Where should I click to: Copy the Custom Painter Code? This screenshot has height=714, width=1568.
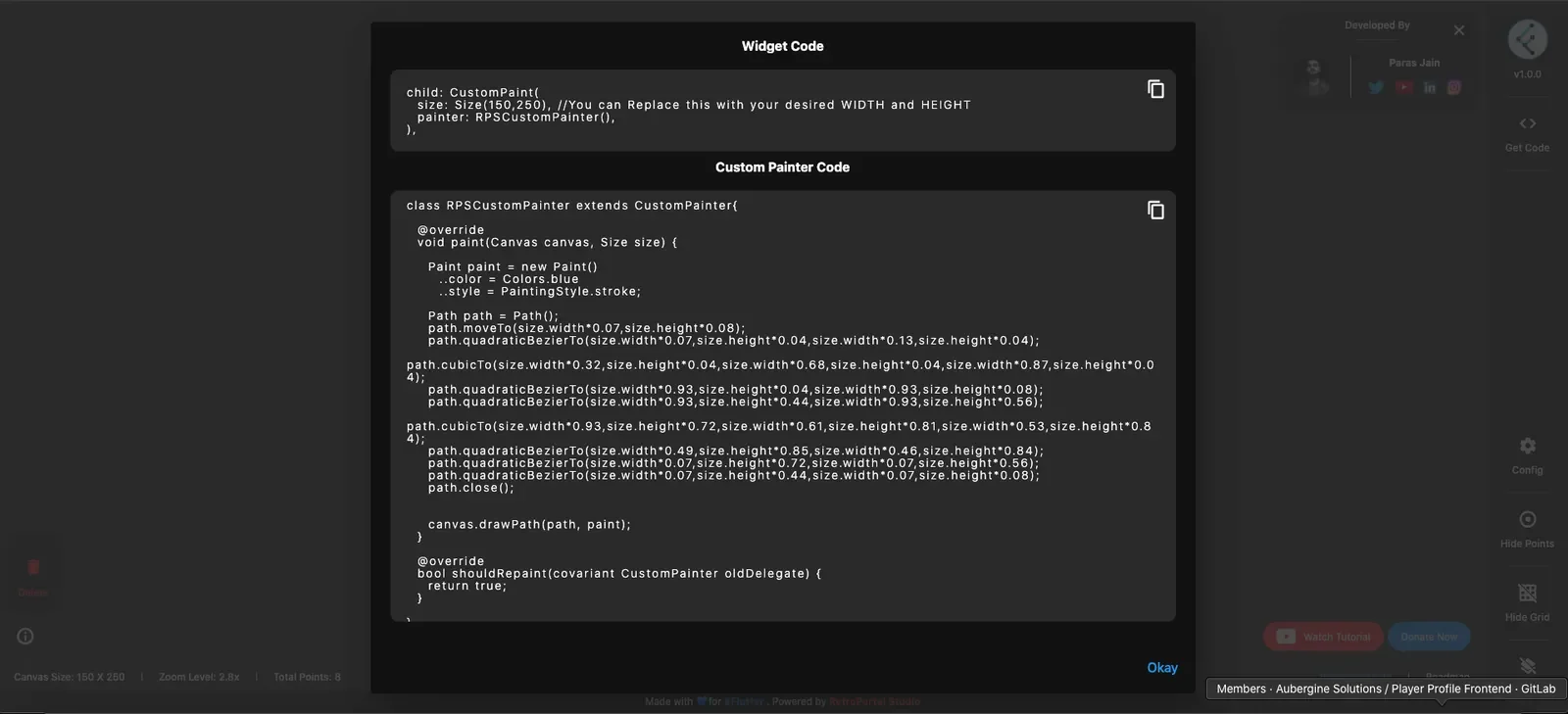pos(1155,211)
